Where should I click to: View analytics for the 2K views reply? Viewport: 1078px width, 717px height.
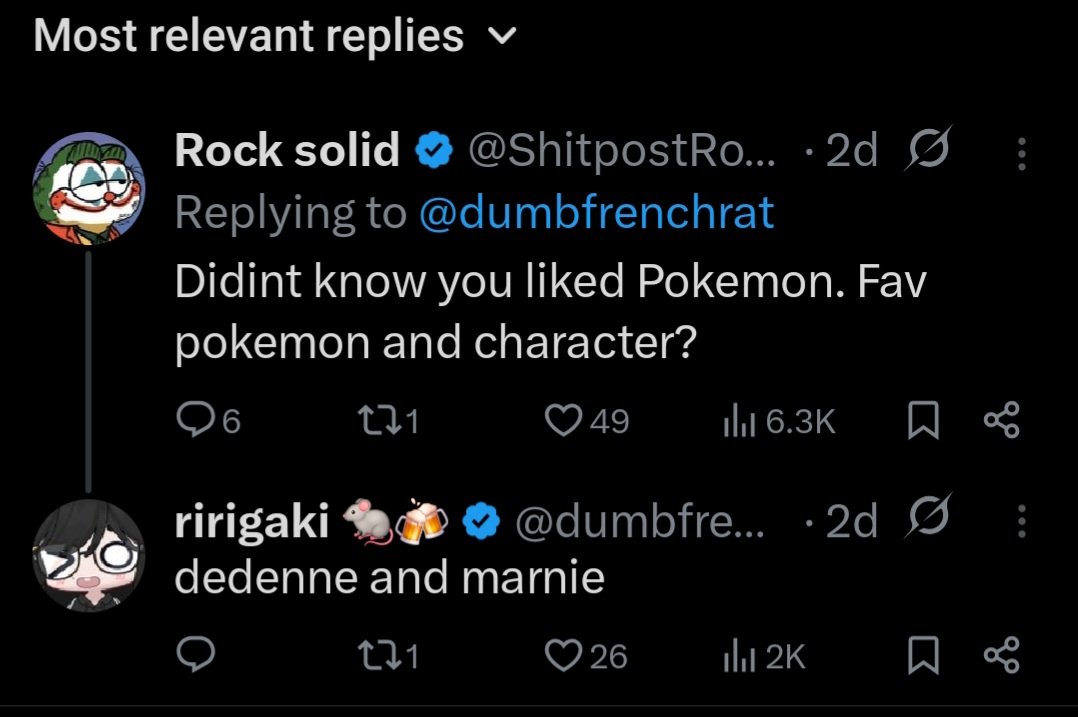[x=735, y=655]
